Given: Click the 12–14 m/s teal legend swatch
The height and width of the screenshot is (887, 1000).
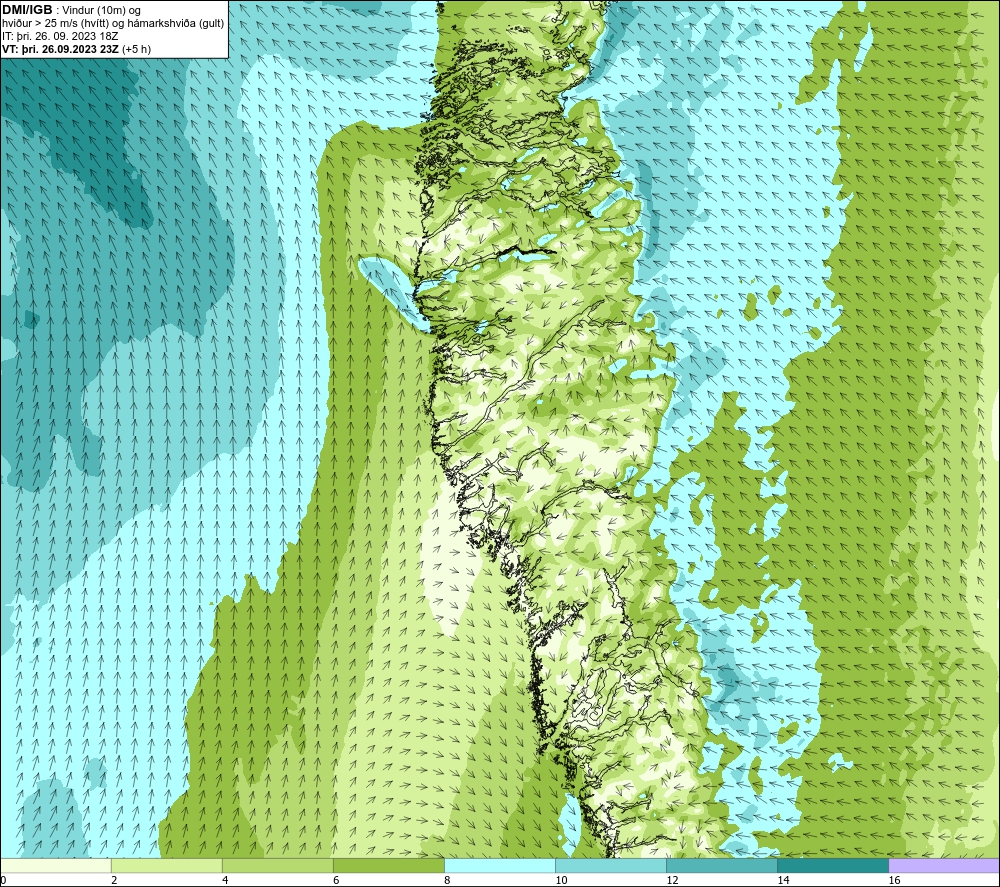Looking at the screenshot, I should (721, 866).
